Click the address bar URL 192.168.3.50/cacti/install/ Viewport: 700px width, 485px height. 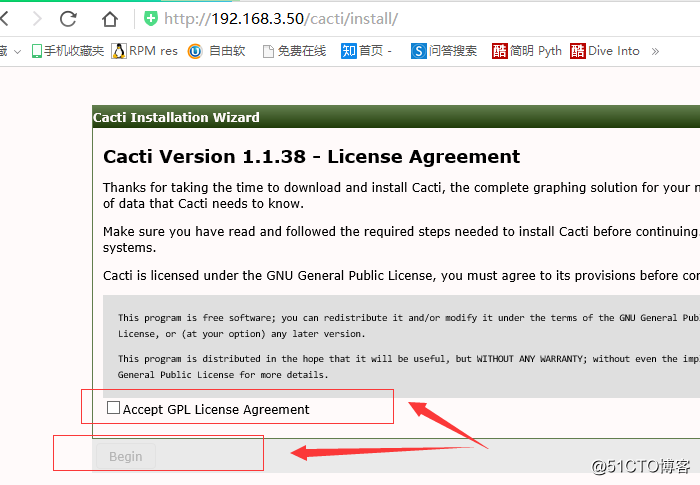click(281, 19)
